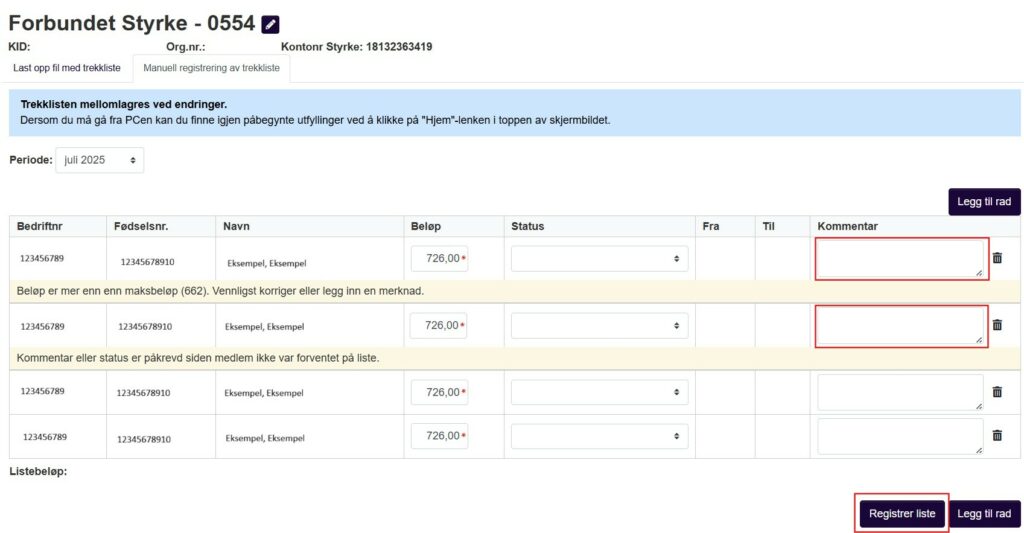The width and height of the screenshot is (1024, 533).
Task: Click trash icon on the fourth row
Action: 997,436
